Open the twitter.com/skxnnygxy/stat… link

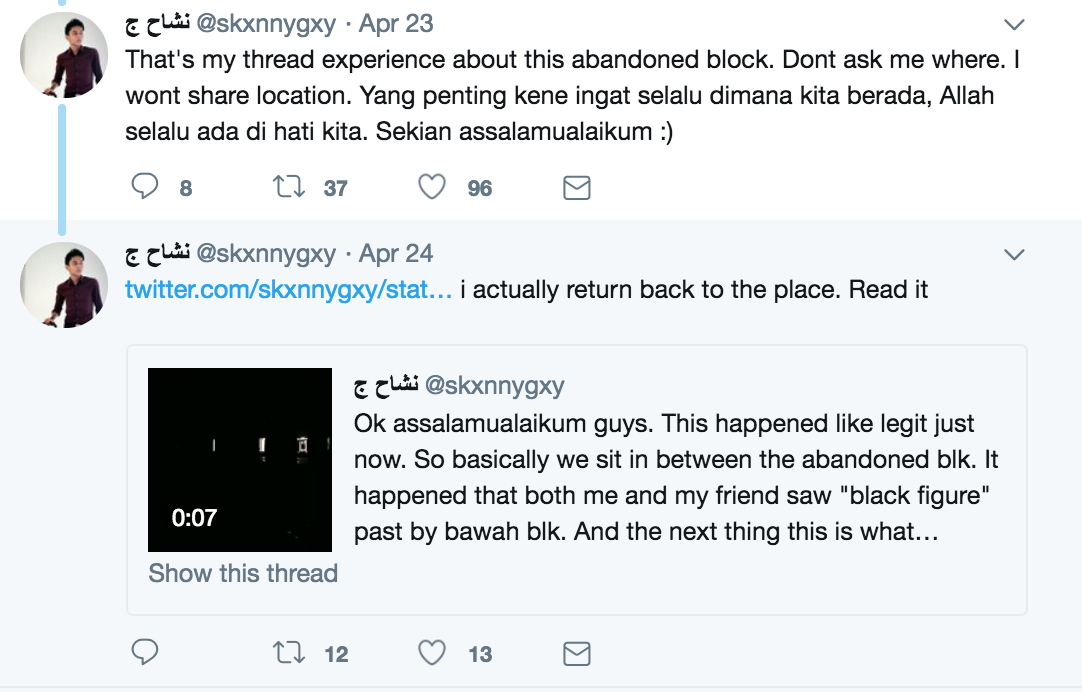pos(288,290)
